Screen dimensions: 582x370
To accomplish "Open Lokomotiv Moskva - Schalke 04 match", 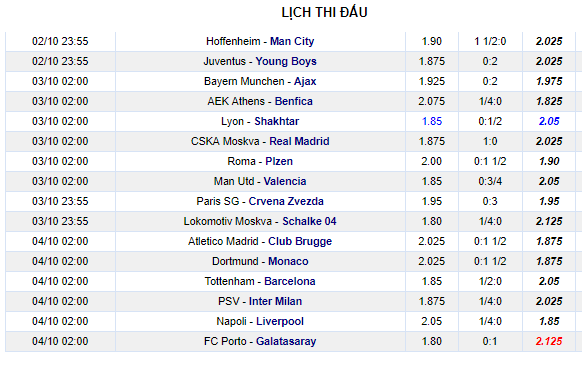I will tap(260, 222).
